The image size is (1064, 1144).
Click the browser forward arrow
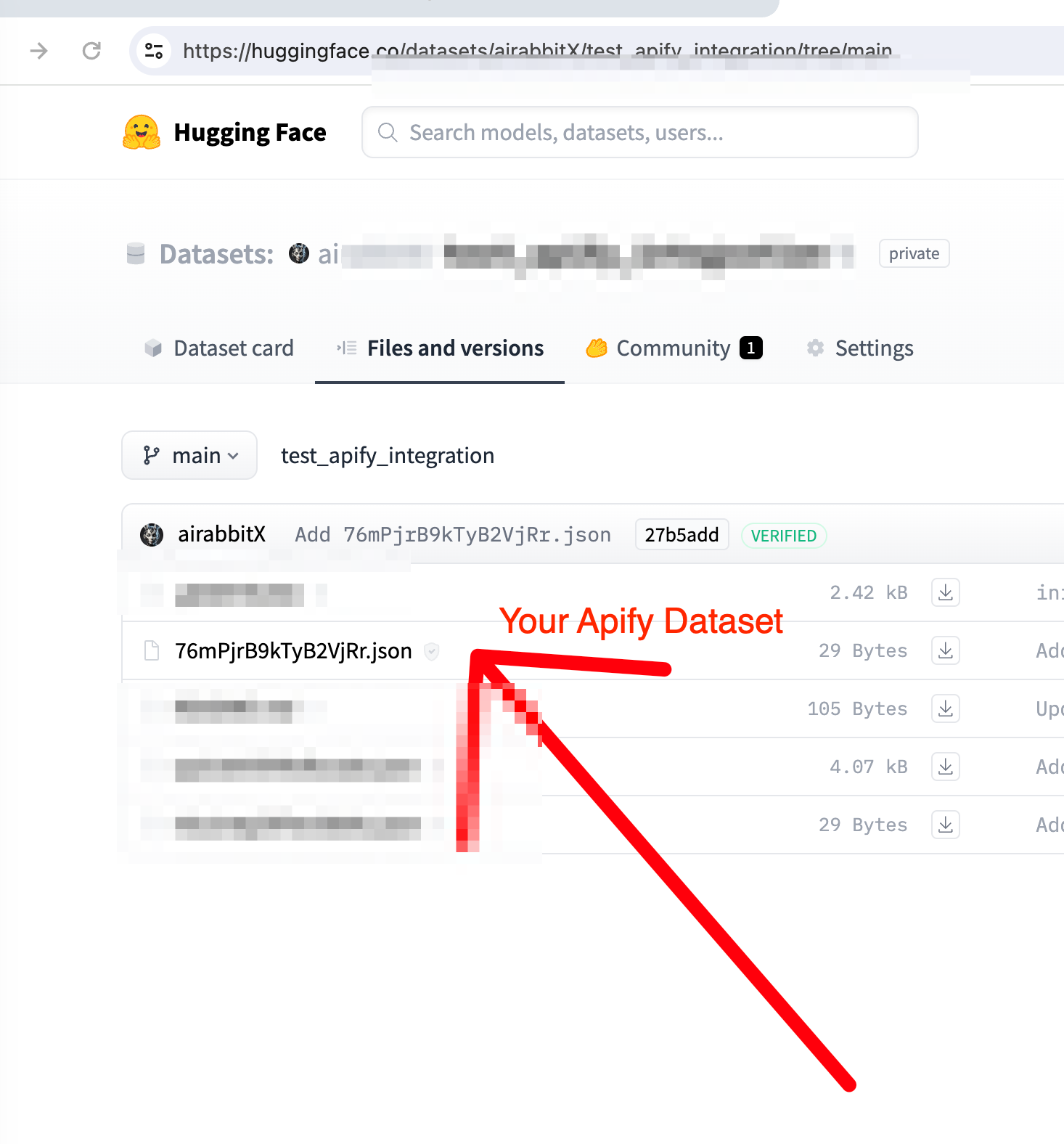click(38, 51)
